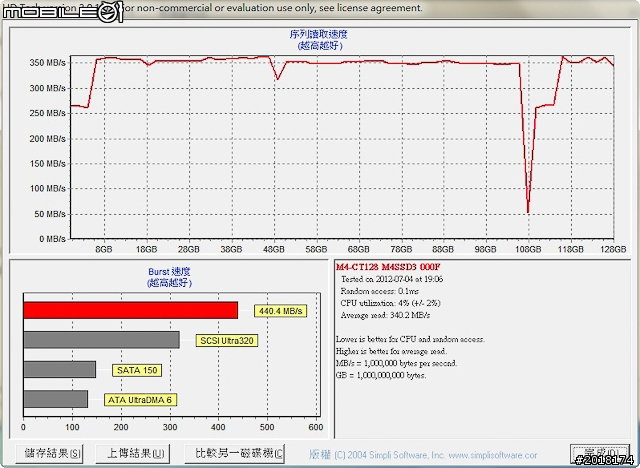This screenshot has height=468, width=640.
Task: Click the SCSI Ultra320 gray bar
Action: click(100, 340)
